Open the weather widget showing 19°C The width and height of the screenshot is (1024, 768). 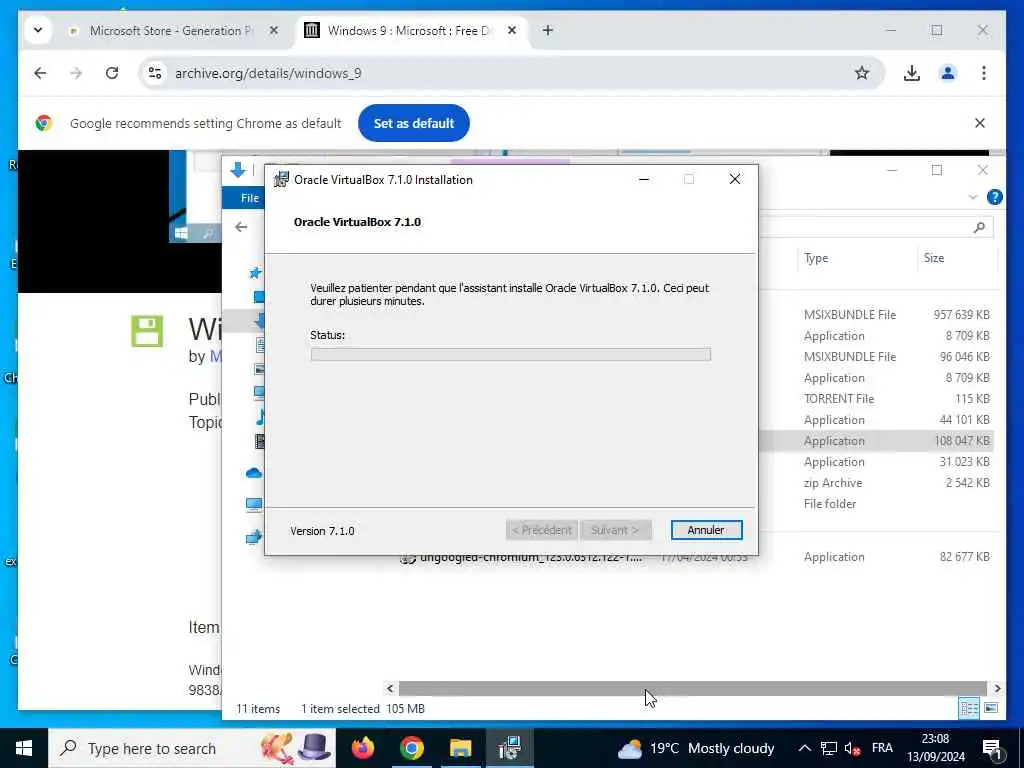click(x=696, y=748)
